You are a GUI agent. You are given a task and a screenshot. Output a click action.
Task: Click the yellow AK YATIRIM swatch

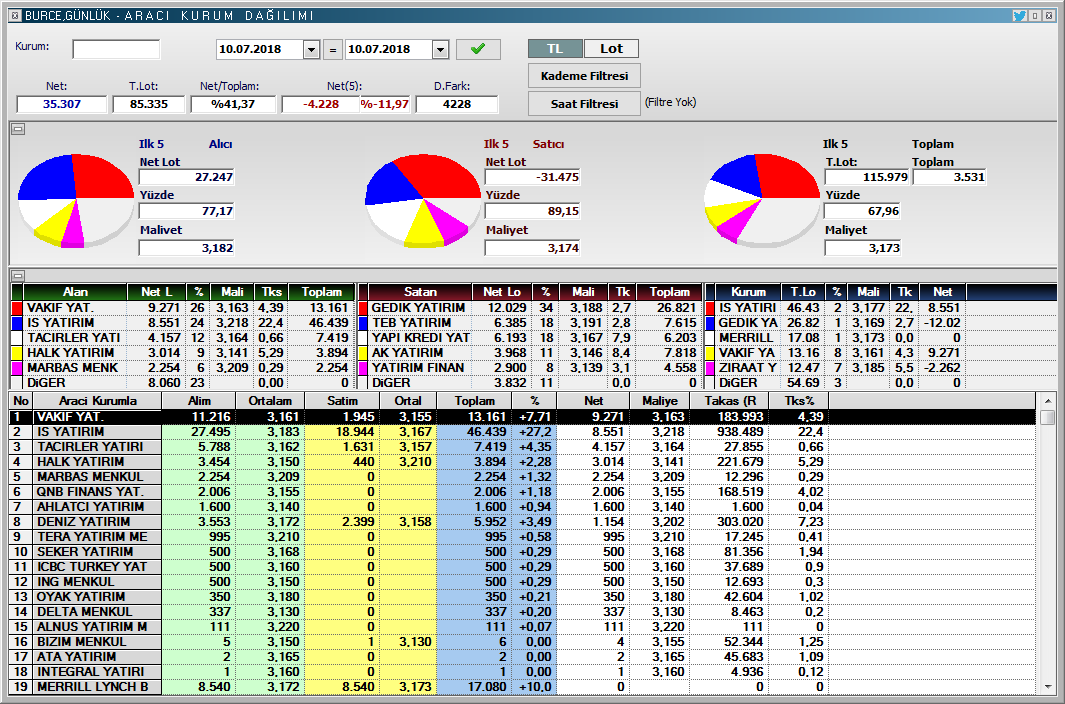pyautogui.click(x=363, y=353)
